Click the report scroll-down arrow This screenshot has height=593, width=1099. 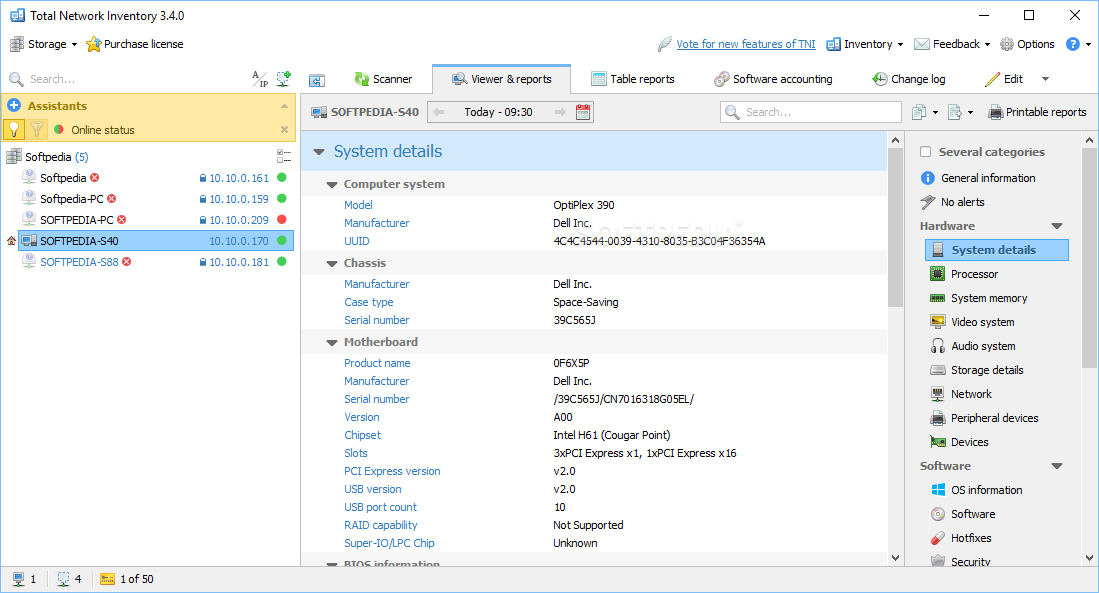[x=895, y=558]
